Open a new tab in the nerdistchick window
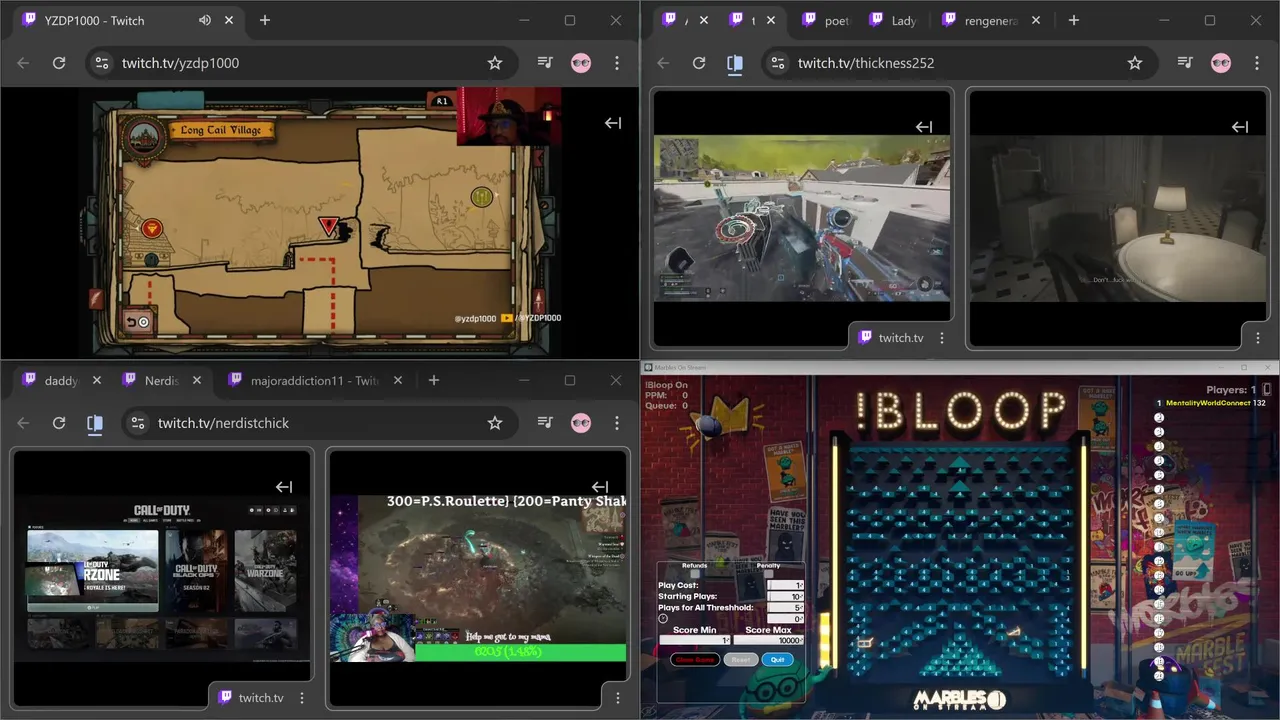 click(433, 380)
